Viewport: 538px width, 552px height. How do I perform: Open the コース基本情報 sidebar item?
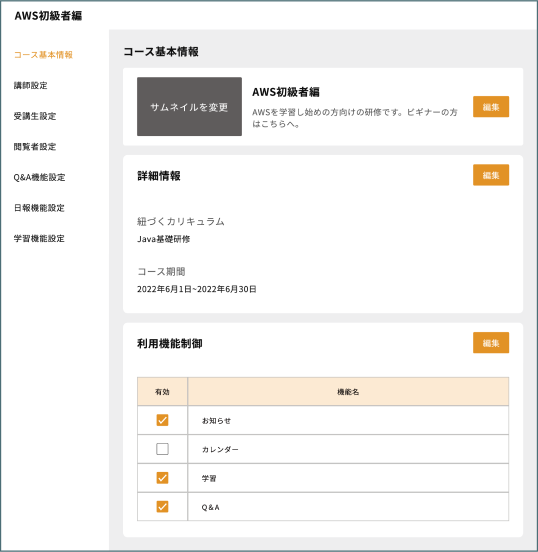(43, 55)
